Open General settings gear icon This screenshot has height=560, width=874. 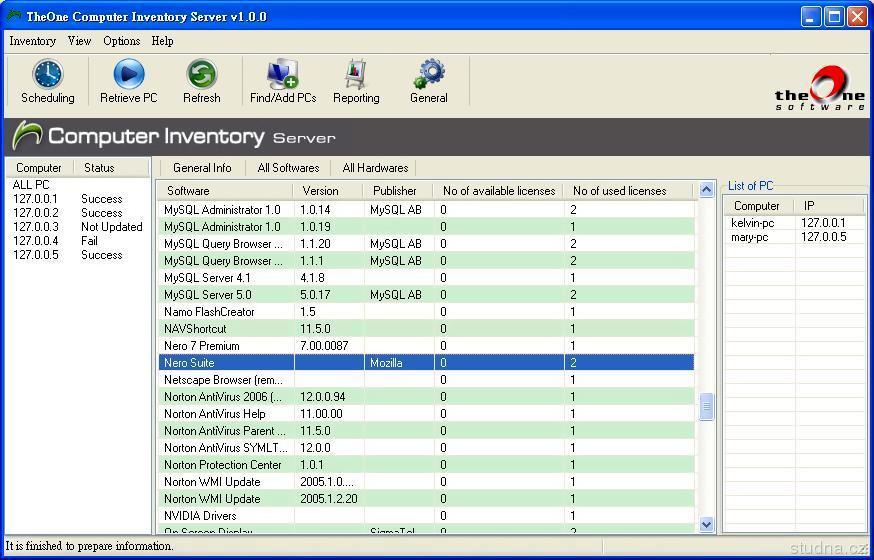tap(429, 75)
